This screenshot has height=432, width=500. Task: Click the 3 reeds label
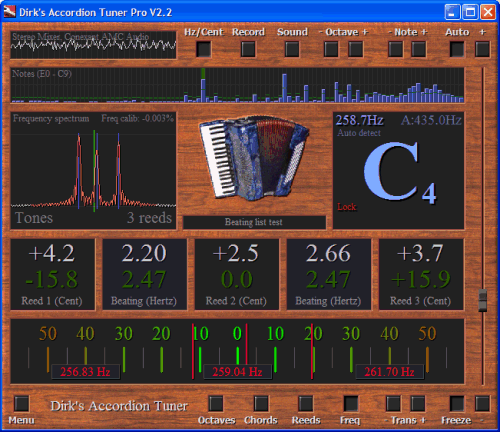click(x=149, y=218)
